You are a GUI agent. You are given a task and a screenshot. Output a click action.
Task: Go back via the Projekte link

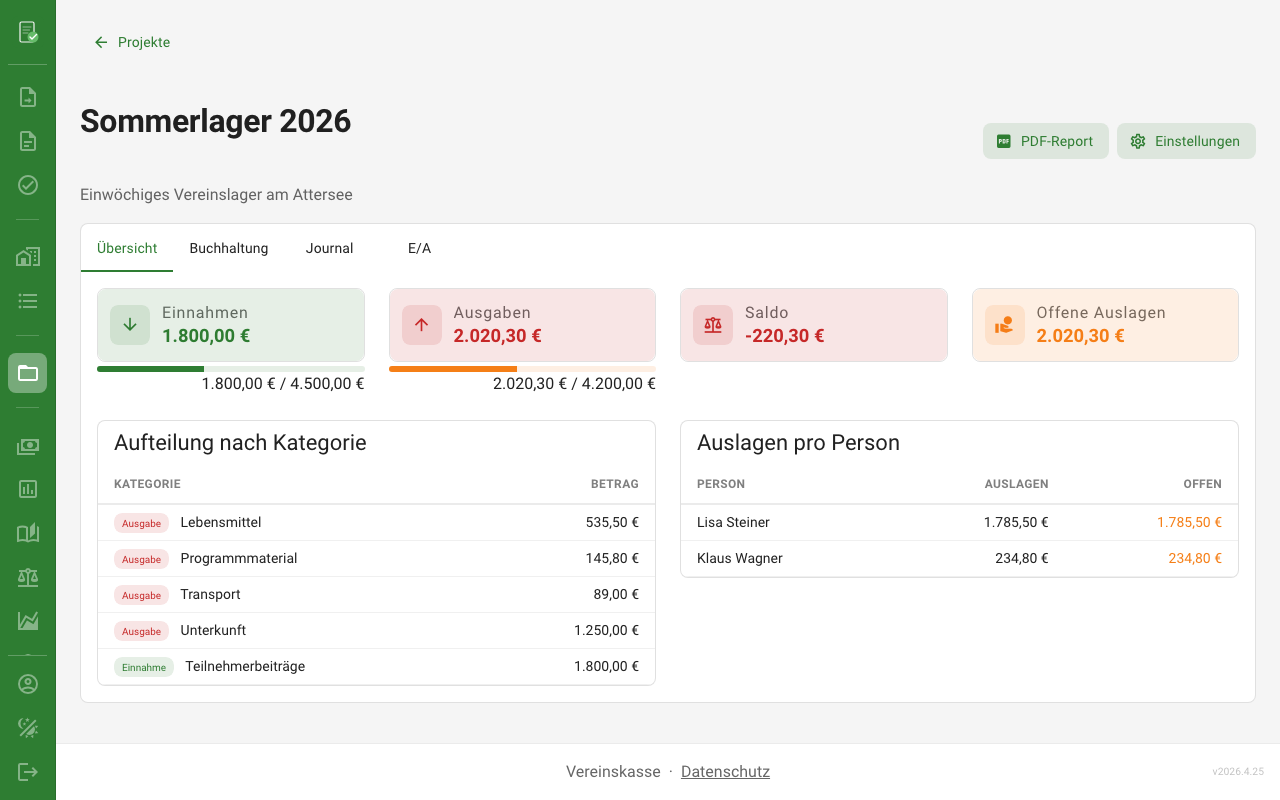(132, 42)
